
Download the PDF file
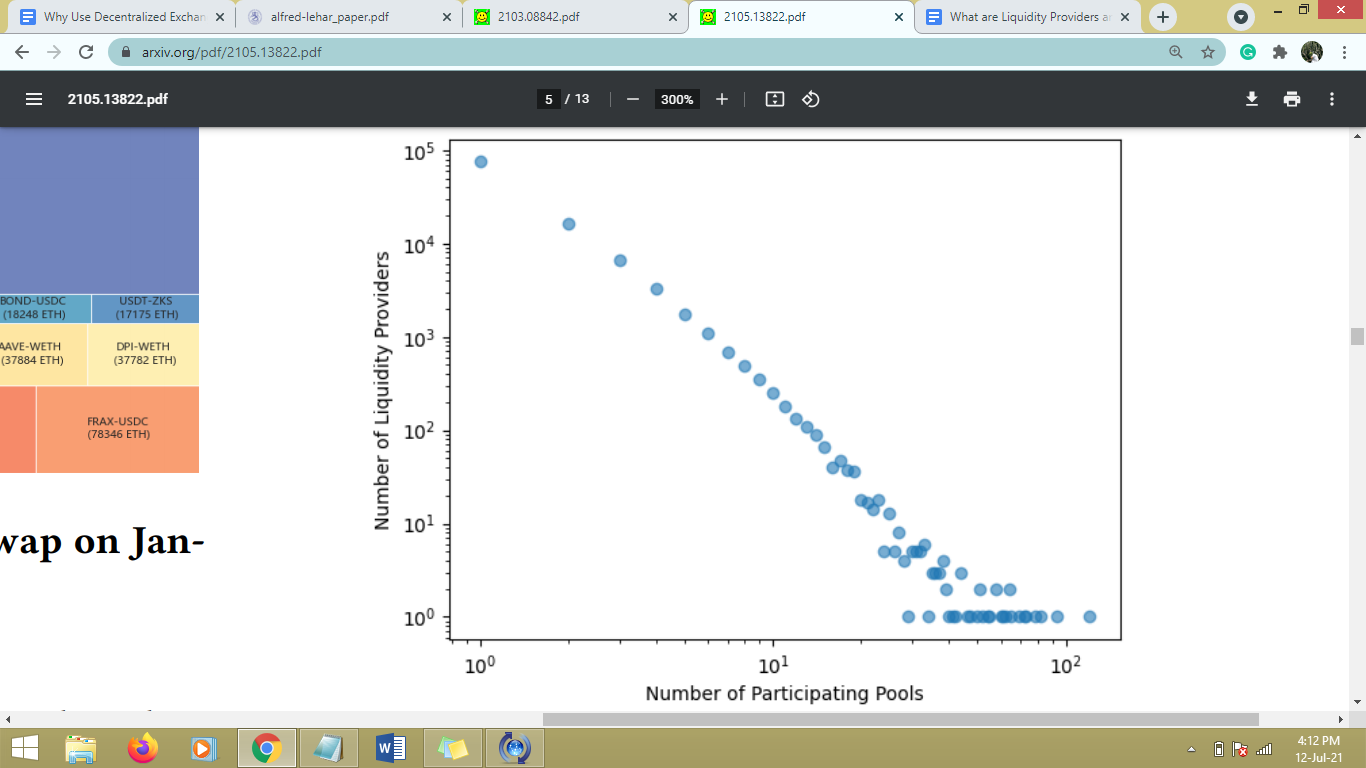click(1252, 99)
